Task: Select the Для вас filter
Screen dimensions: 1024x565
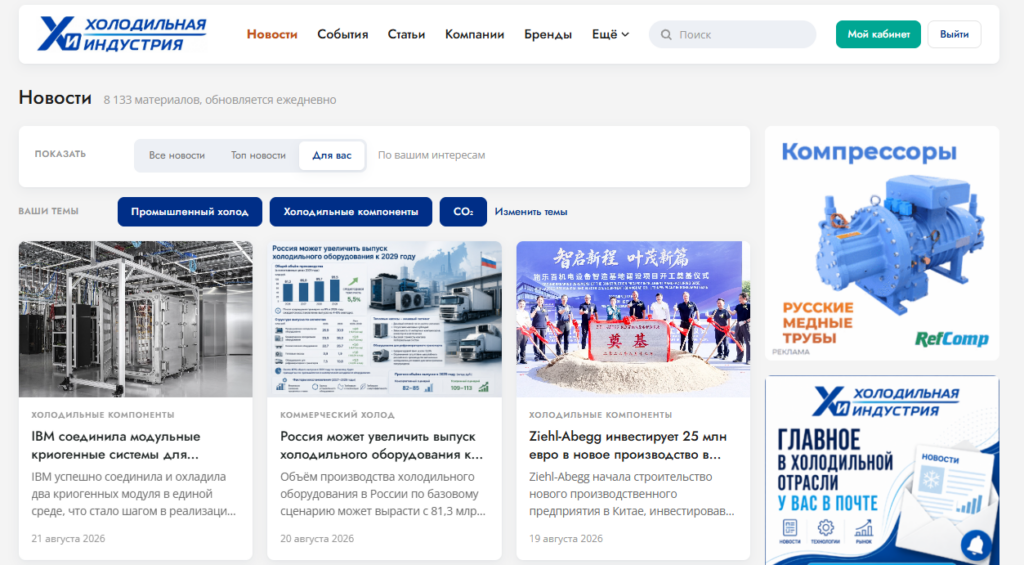Action: pyautogui.click(x=332, y=155)
